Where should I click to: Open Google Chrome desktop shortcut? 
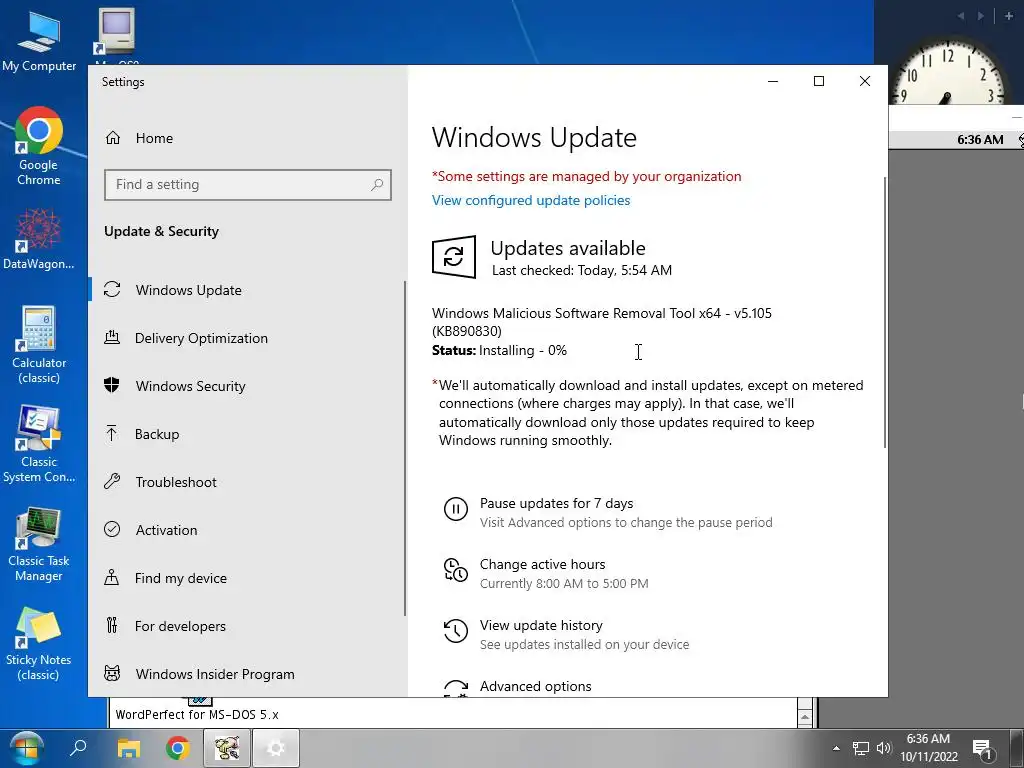click(x=39, y=146)
